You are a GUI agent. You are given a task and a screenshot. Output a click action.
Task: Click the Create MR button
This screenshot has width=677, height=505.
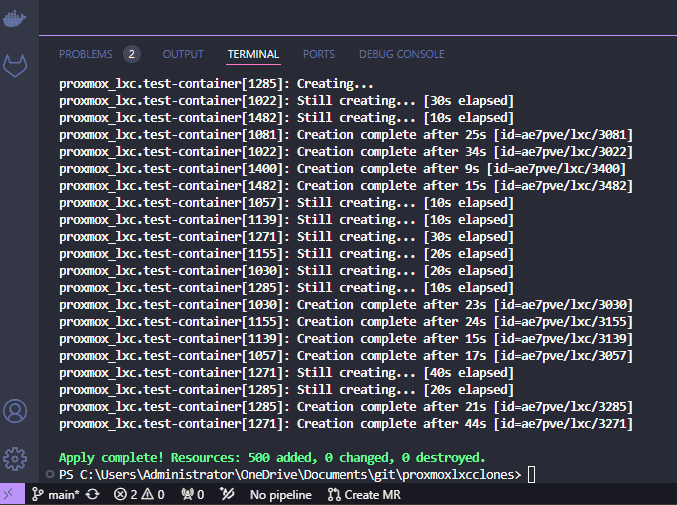(x=364, y=495)
